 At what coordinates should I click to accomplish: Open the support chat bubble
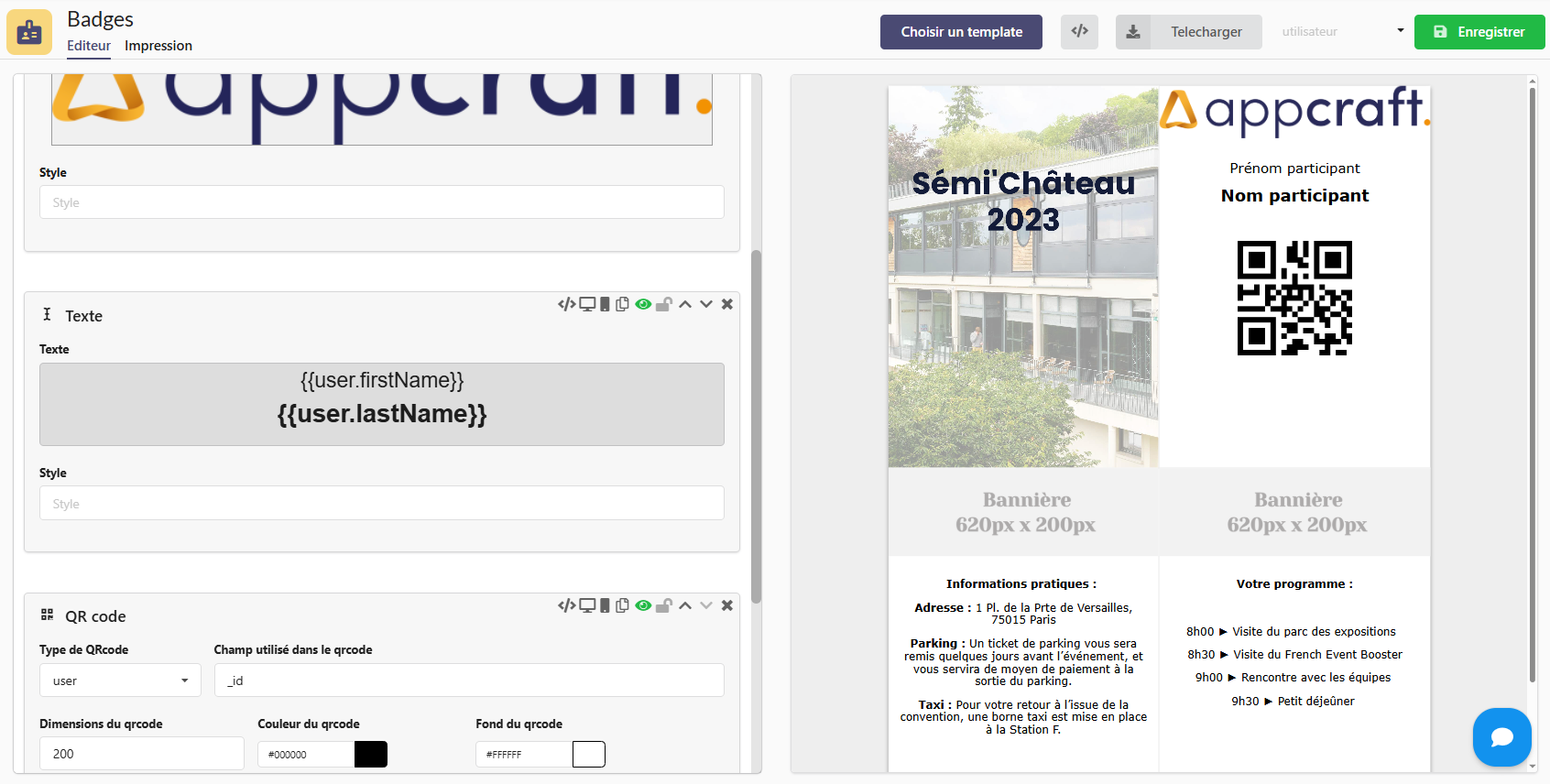[x=1501, y=736]
